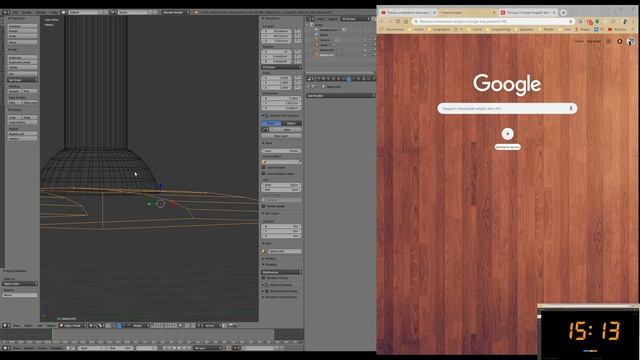Click the microphone icon in Google search
640x360 pixels.
coord(571,109)
